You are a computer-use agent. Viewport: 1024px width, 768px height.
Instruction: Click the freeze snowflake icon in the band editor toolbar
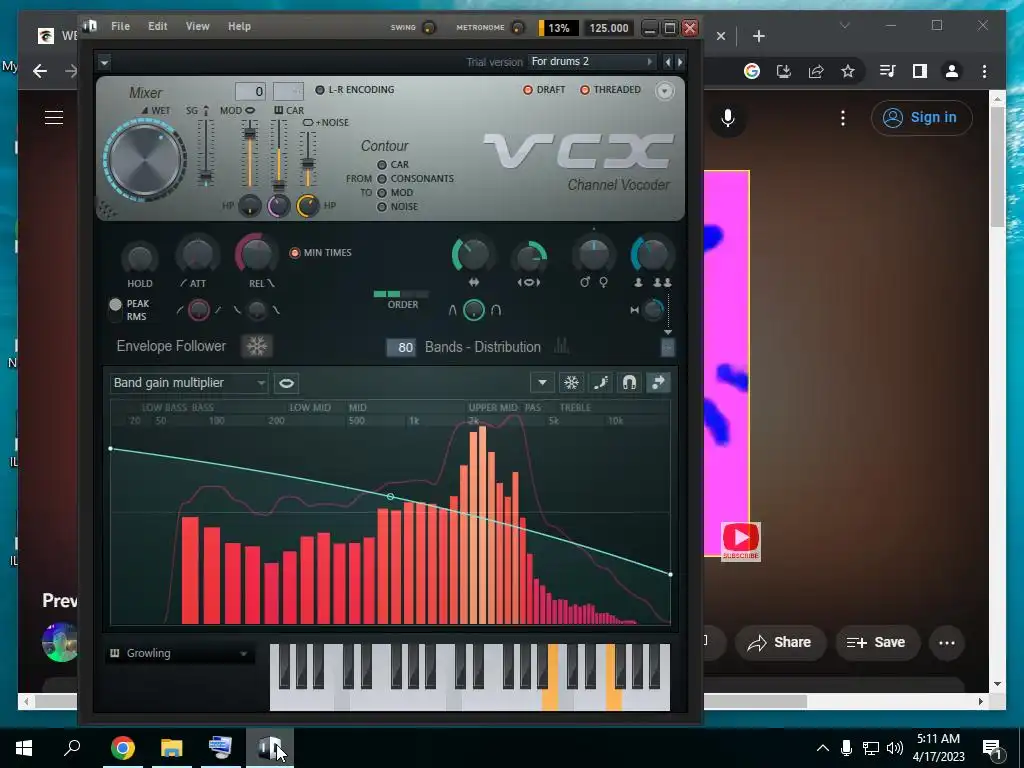[571, 383]
